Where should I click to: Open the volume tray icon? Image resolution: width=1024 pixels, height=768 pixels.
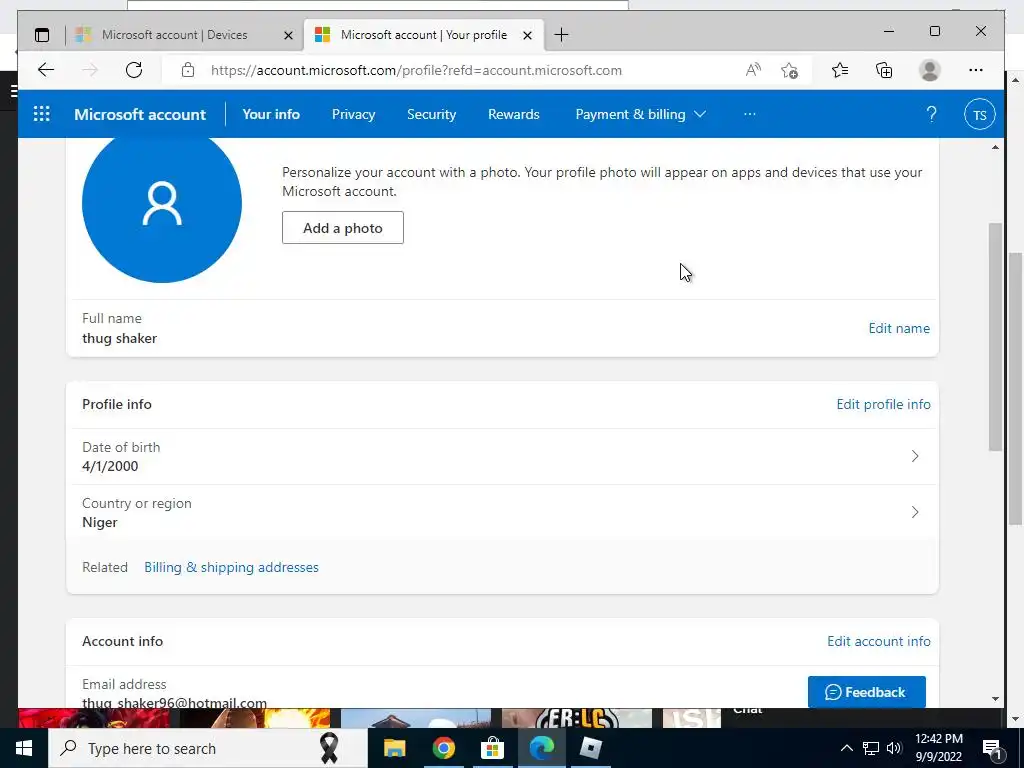tap(894, 748)
